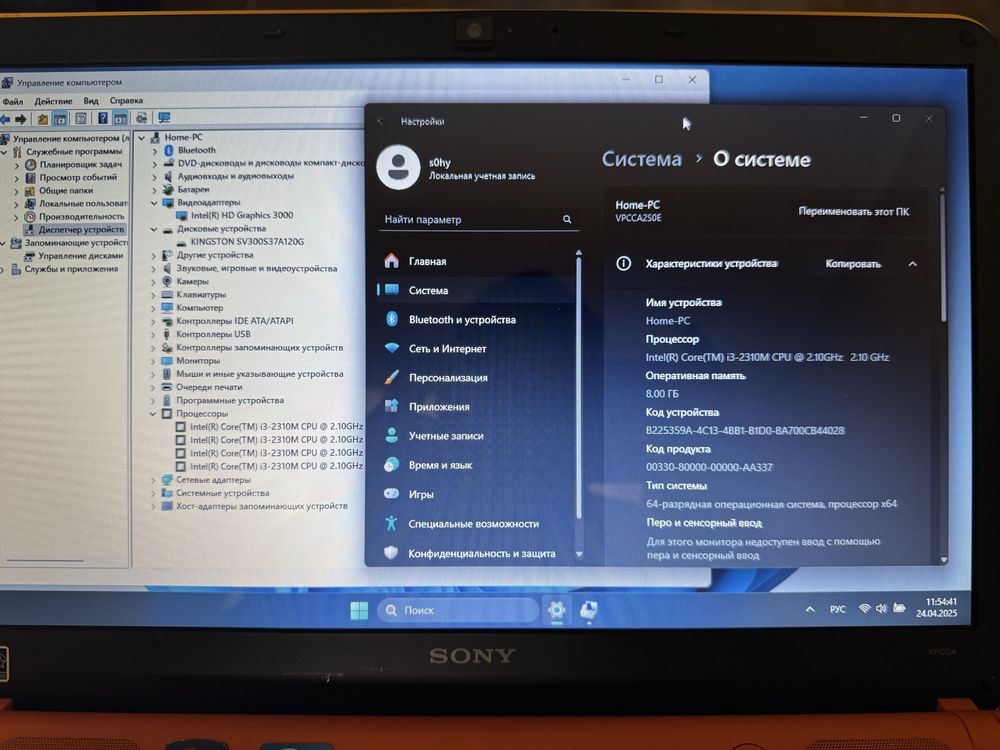Select Службы и приложения in the left tree
This screenshot has width=1000, height=750.
(x=71, y=269)
